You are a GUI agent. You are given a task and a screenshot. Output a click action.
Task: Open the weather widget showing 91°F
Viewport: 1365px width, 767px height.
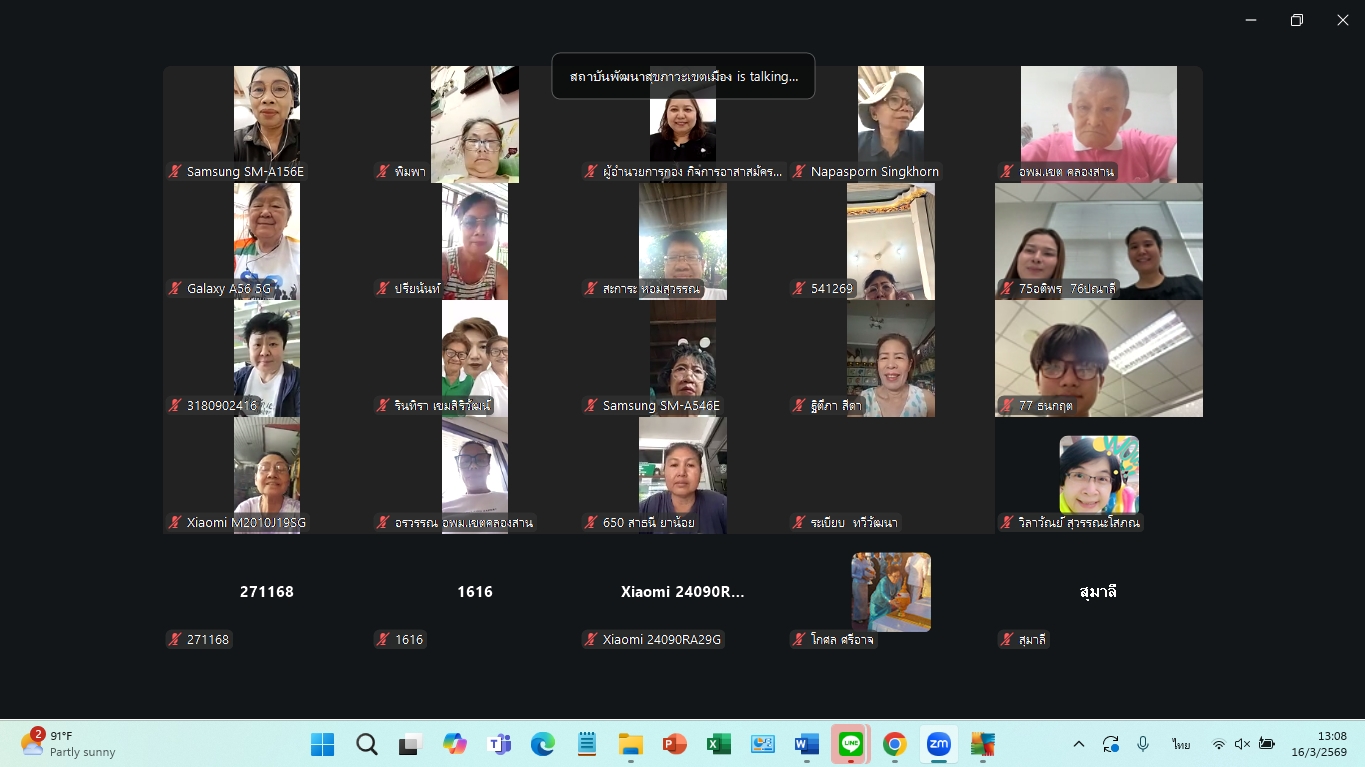coord(68,744)
